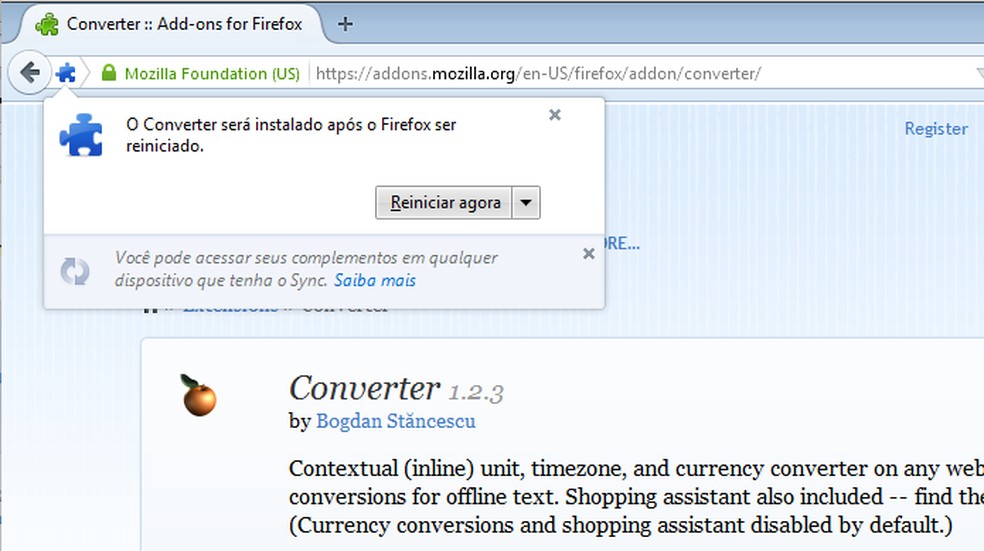Dismiss the Sync complementos message
The height and width of the screenshot is (551, 984).
click(589, 254)
